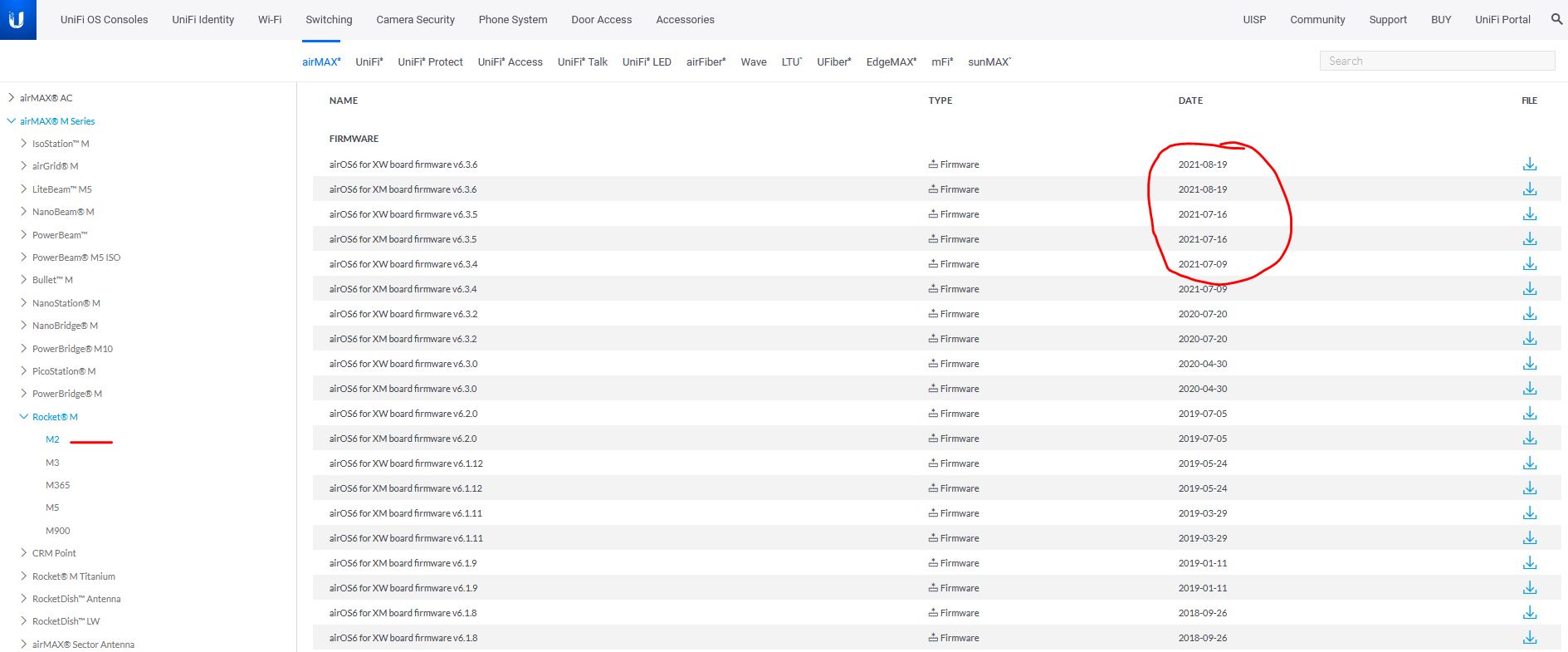1568x652 pixels.
Task: Open the Support link
Action: pos(1388,19)
